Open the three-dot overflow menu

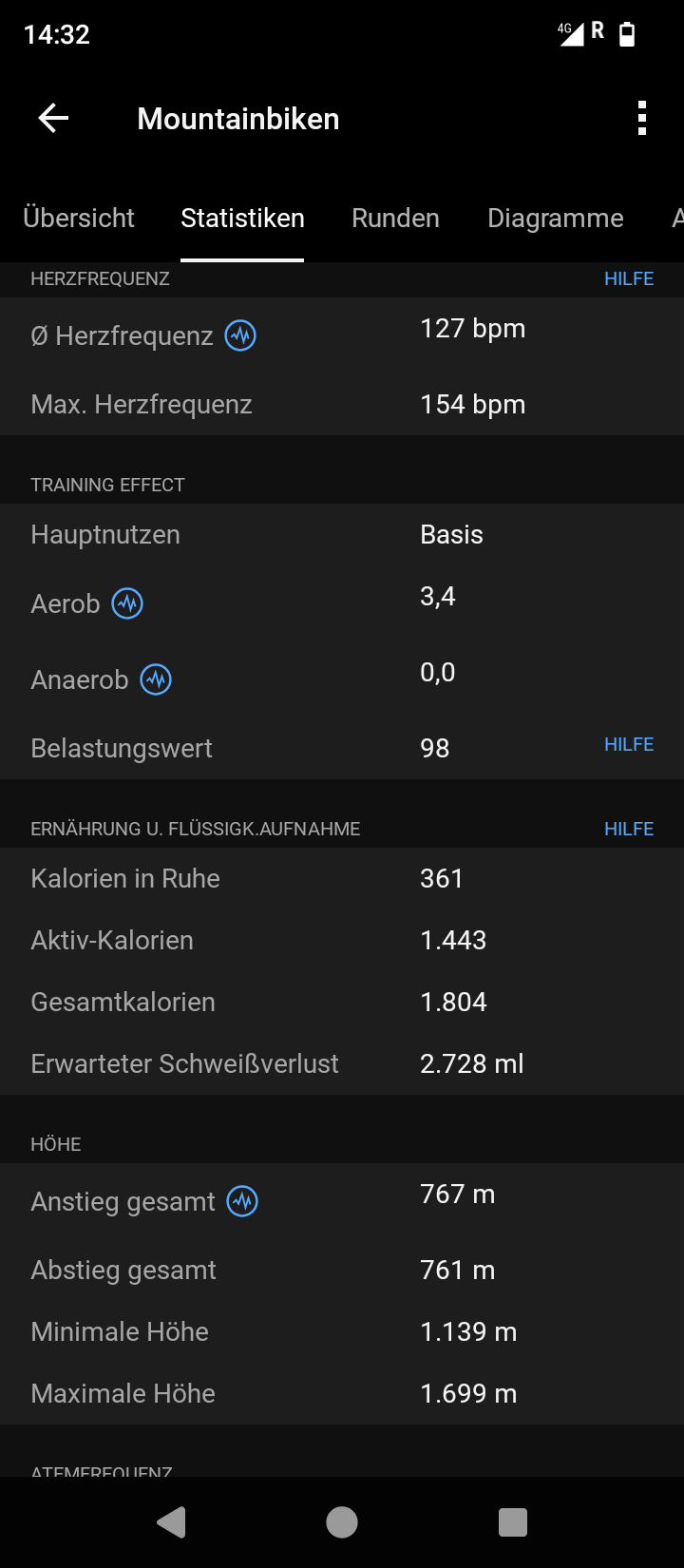coord(642,119)
